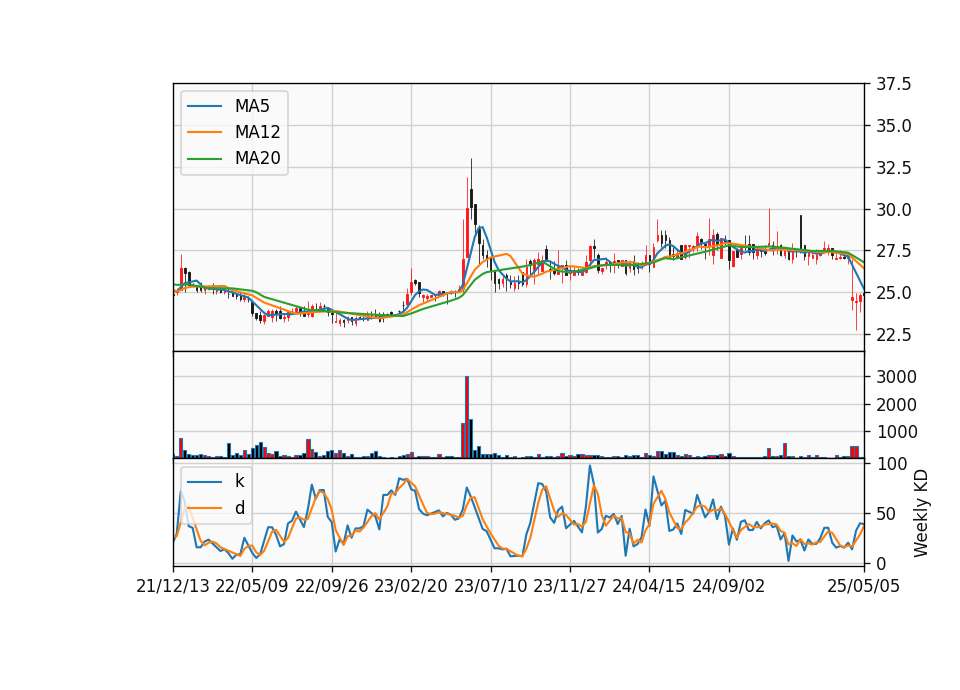This screenshot has height=690, width=960.
Task: Click the 50 tick on KD axis
Action: point(886,514)
